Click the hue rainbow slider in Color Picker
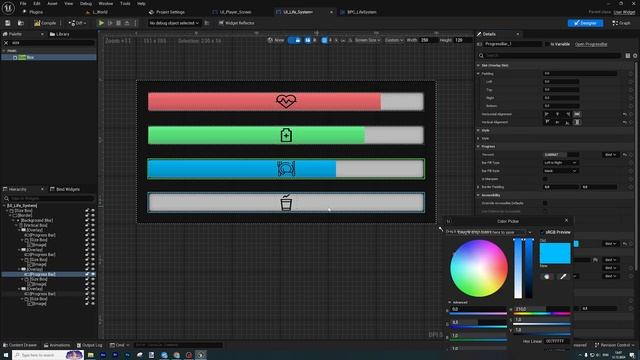 point(542,313)
